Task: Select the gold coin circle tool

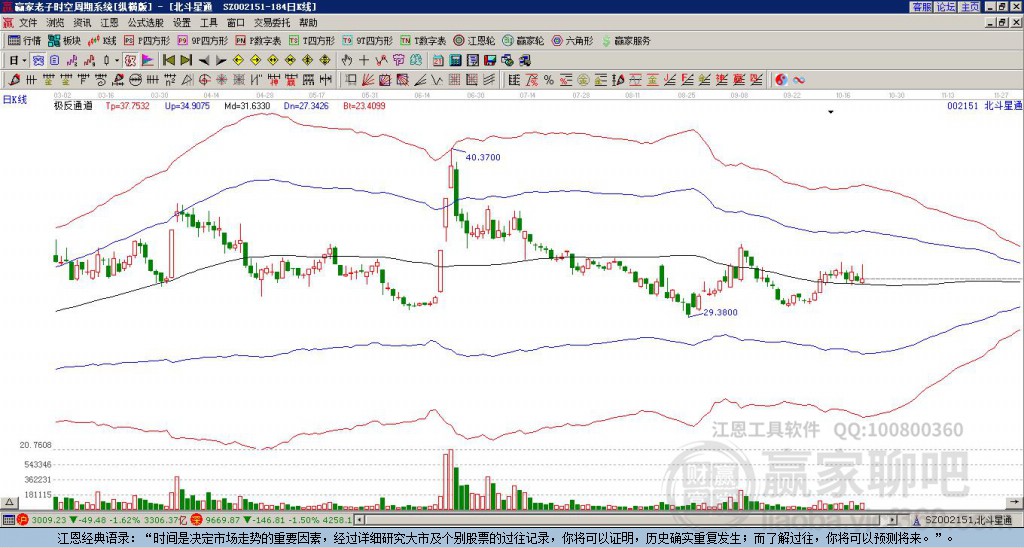Action: coord(583,80)
